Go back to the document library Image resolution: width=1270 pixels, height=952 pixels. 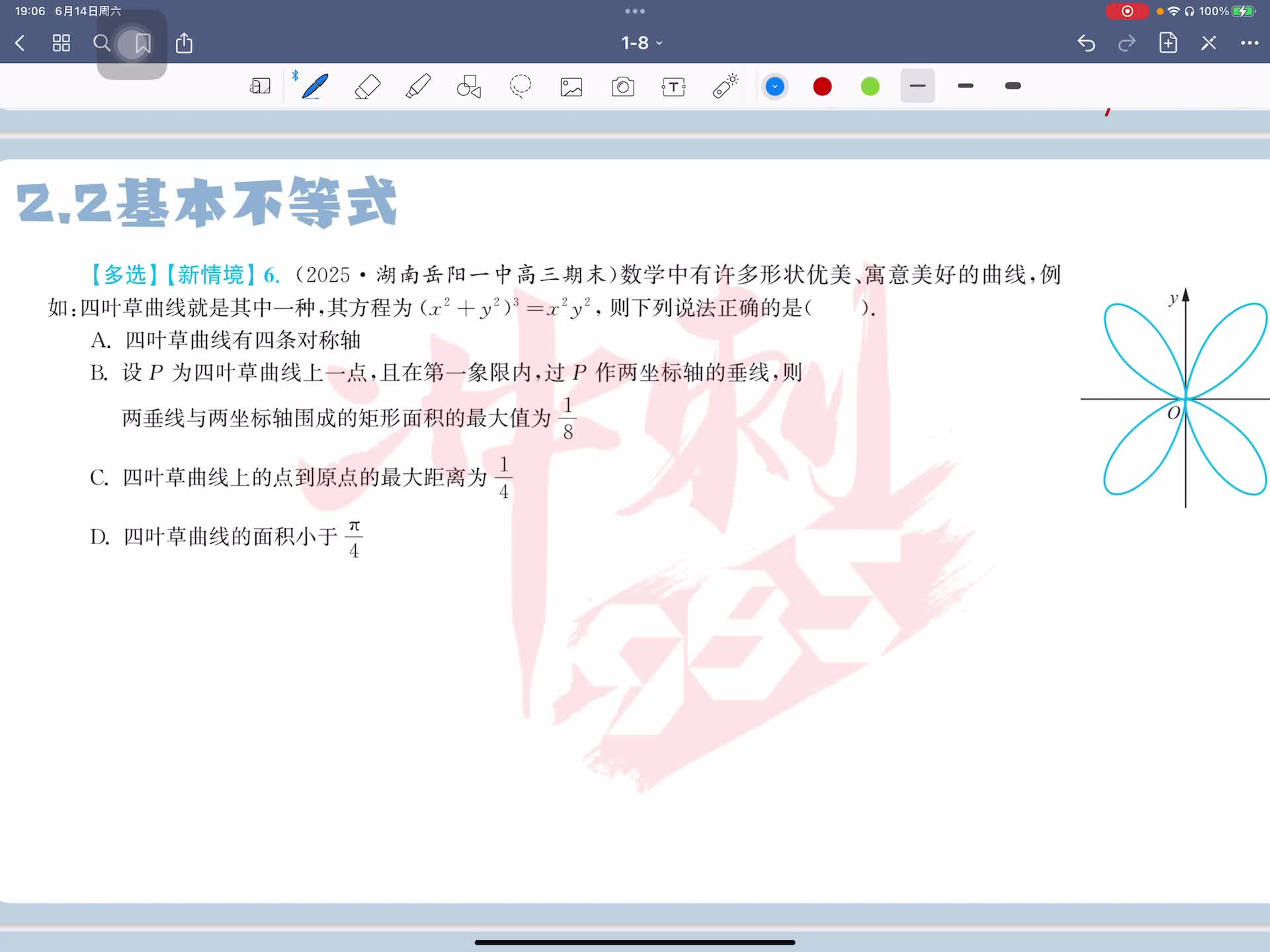click(x=20, y=44)
